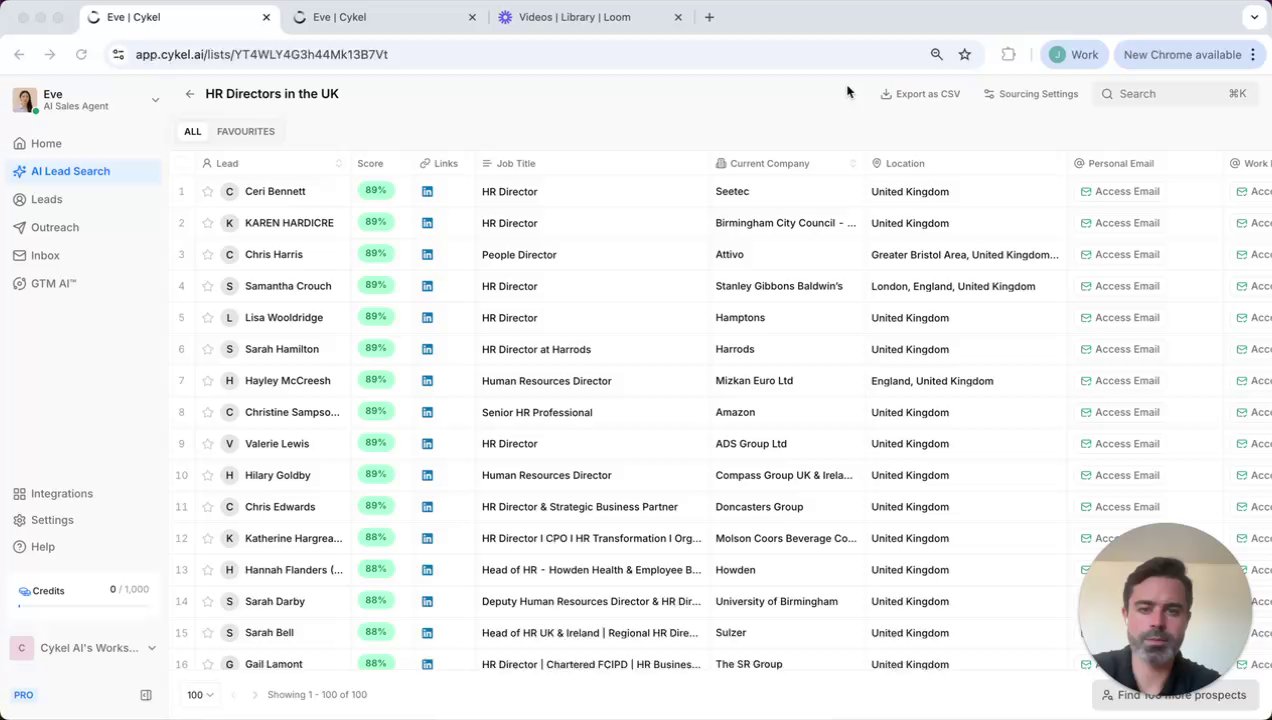
Task: Switch to the FAVOURITES tab
Action: click(x=245, y=131)
